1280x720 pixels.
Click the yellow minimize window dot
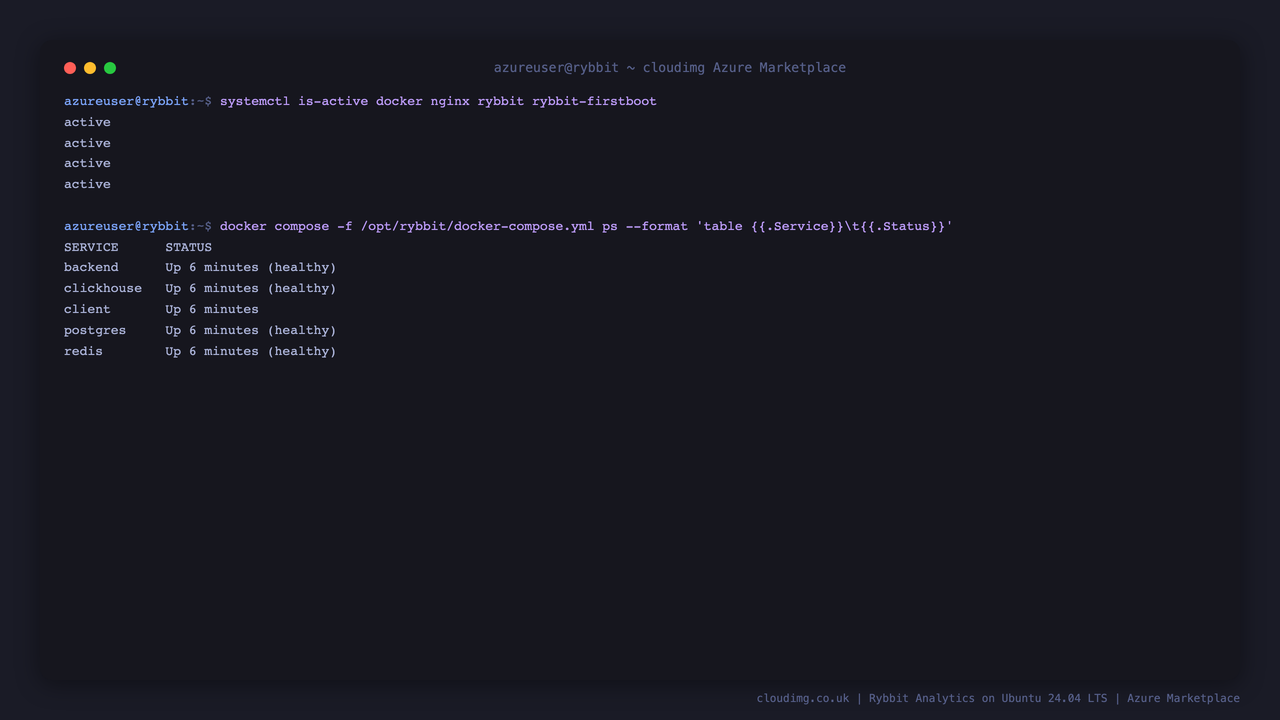coord(90,68)
